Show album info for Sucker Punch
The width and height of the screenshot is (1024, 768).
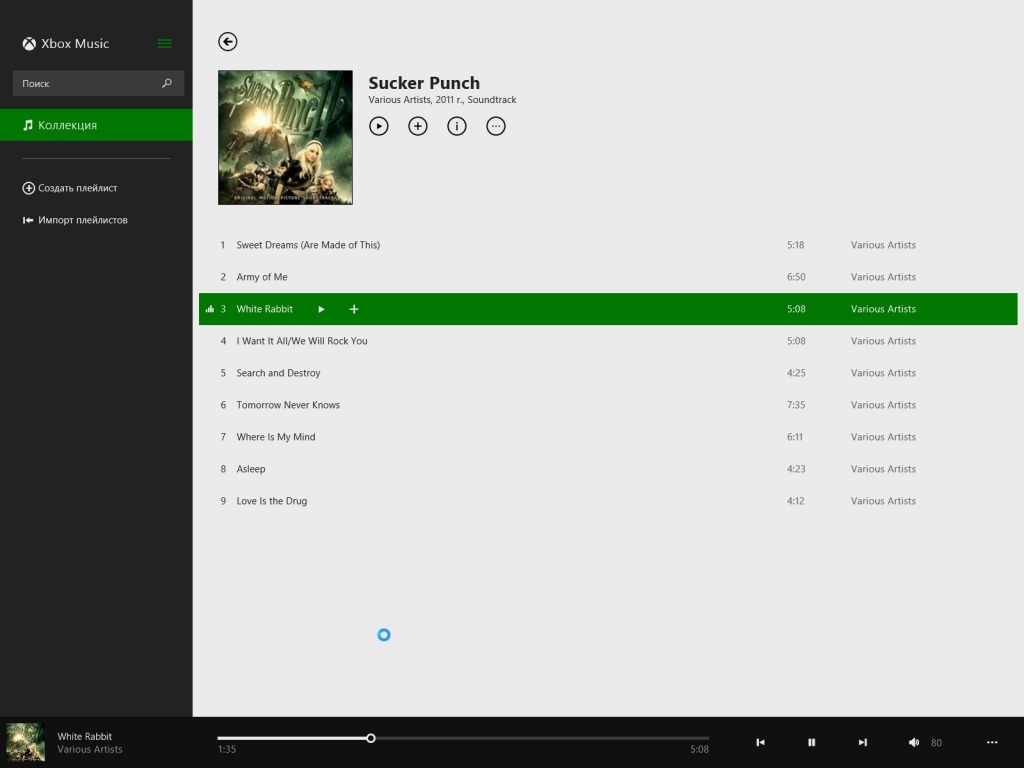(457, 126)
